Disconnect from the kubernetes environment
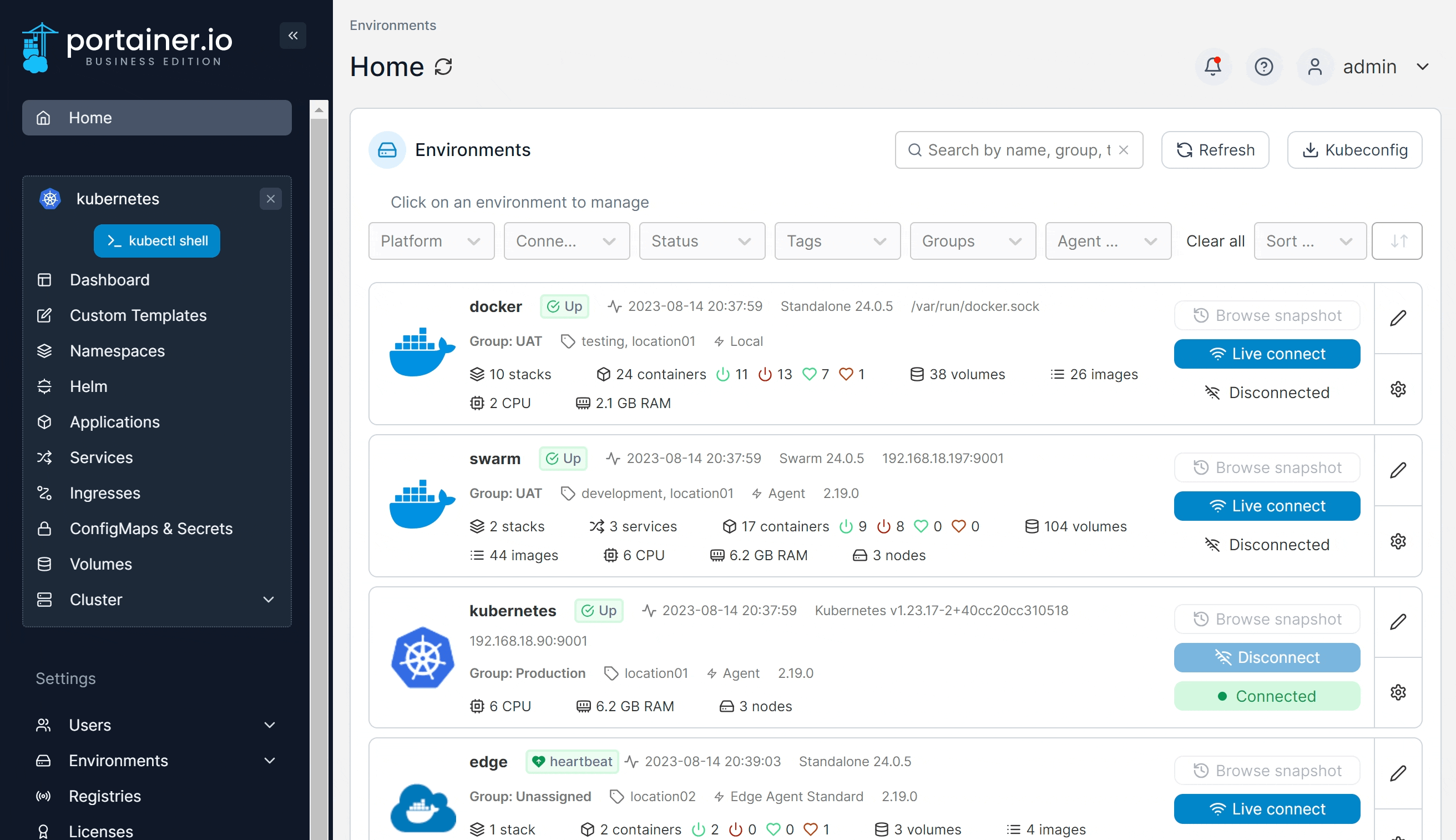Screen dimensions: 1456x840 click(1267, 658)
